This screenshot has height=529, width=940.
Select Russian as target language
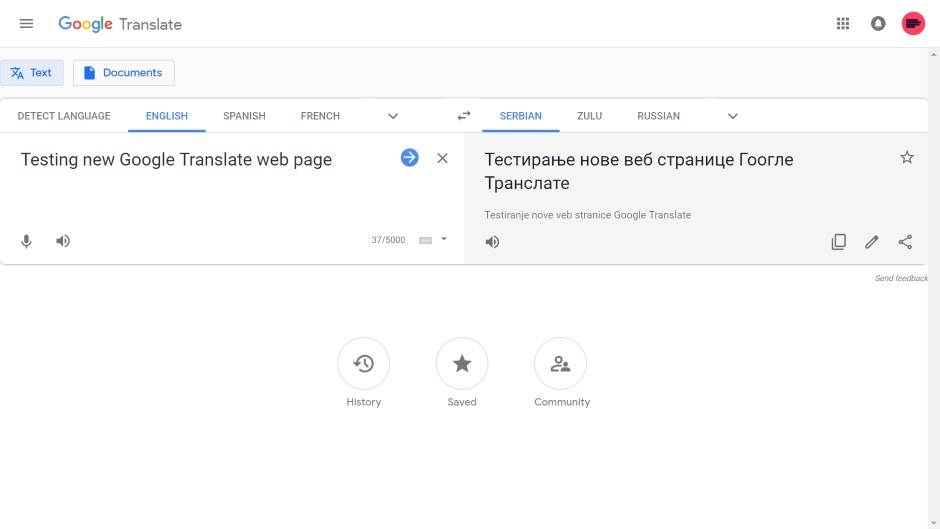(x=658, y=116)
